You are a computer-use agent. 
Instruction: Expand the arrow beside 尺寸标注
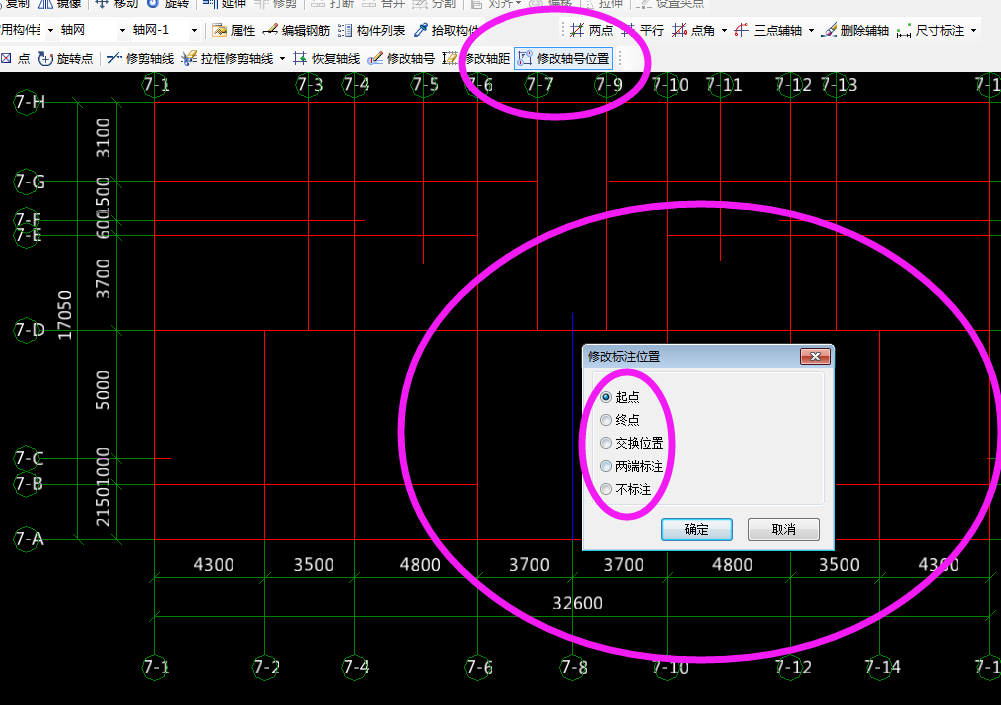(973, 30)
